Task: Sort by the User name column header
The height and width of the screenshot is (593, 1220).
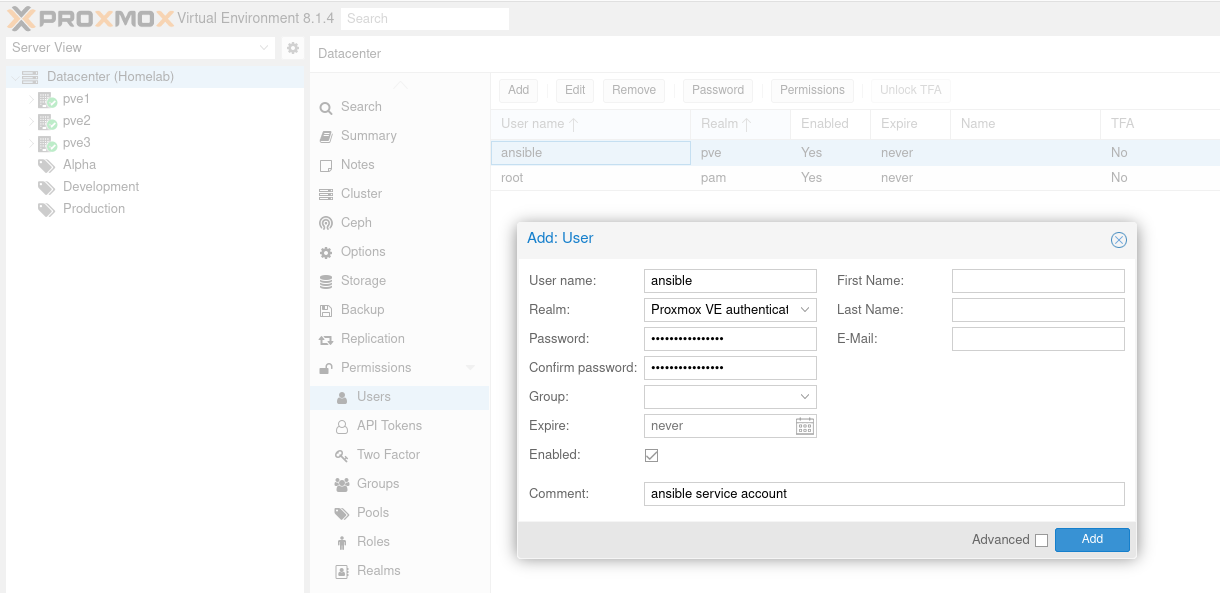Action: point(590,124)
